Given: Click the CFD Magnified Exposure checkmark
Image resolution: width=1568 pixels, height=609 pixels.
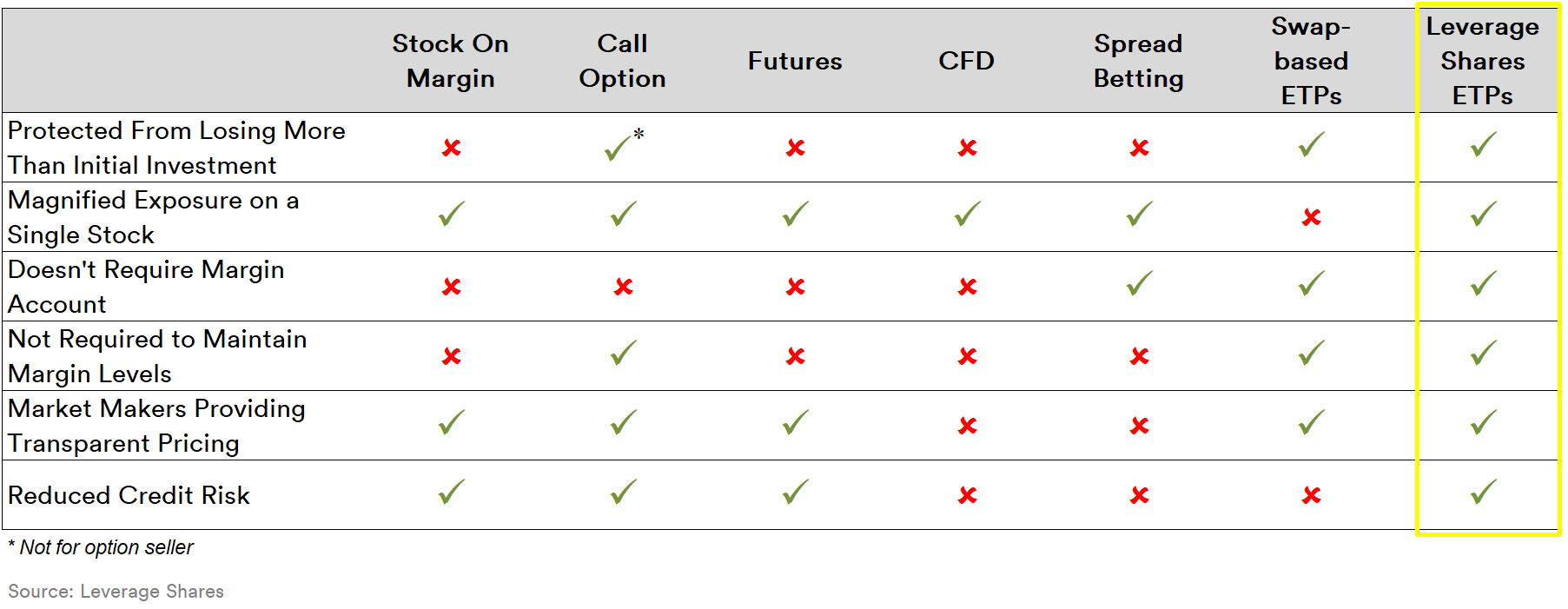Looking at the screenshot, I should (x=968, y=214).
